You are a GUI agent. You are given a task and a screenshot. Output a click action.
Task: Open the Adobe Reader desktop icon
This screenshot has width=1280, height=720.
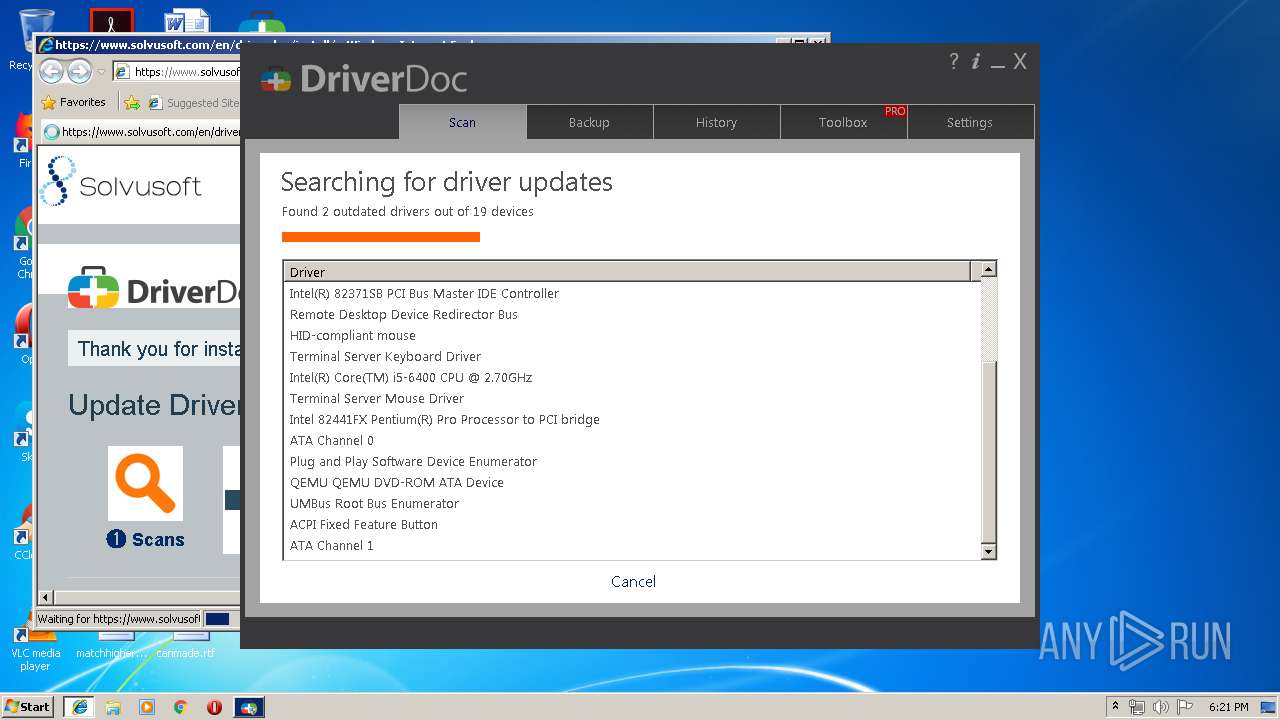tap(111, 22)
